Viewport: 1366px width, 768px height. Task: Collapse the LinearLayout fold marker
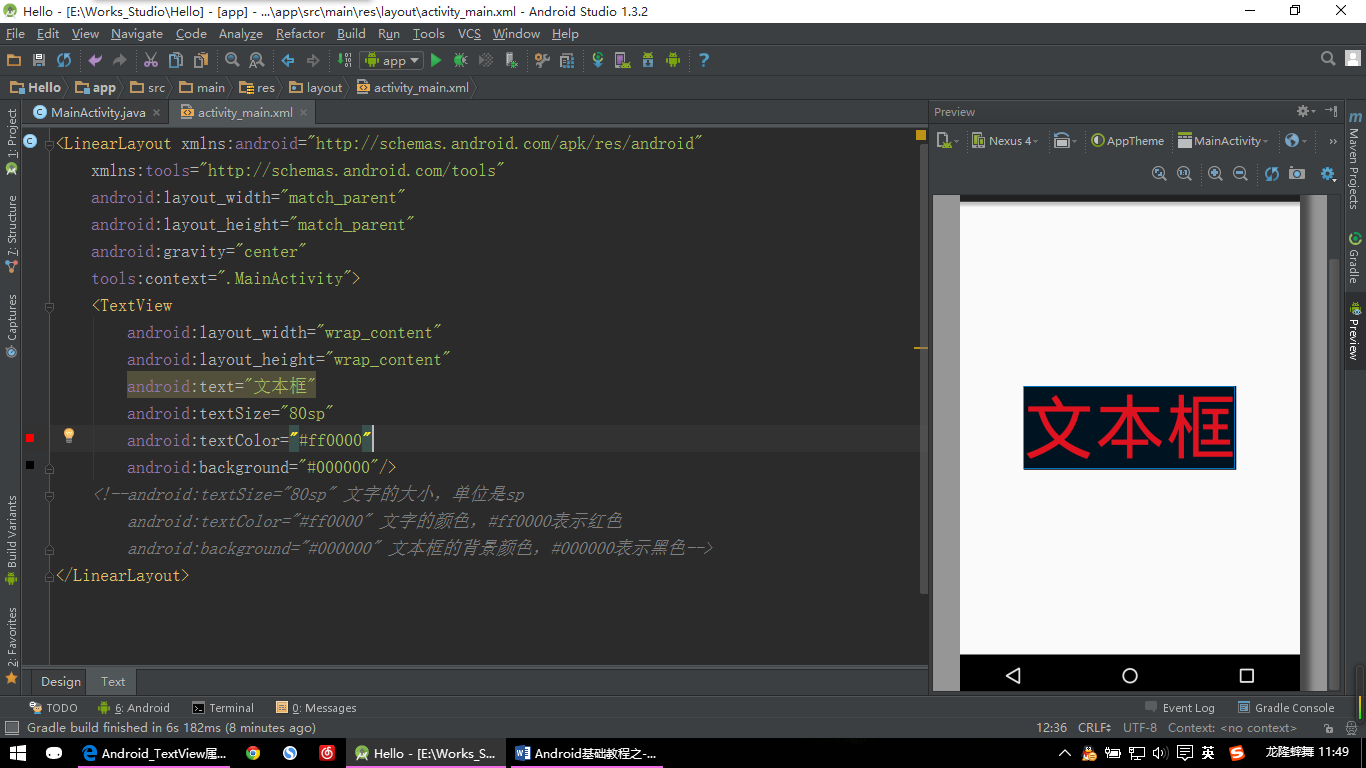tap(49, 144)
